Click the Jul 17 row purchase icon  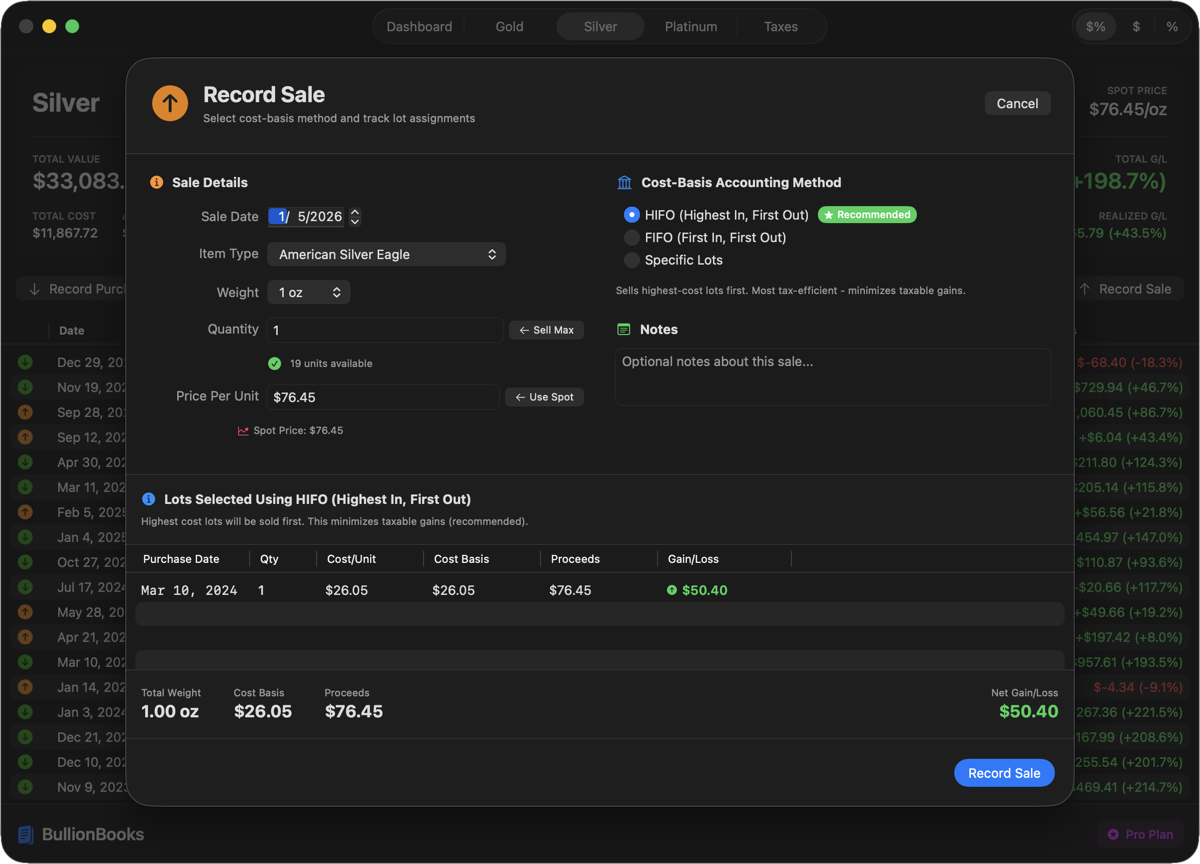point(25,587)
